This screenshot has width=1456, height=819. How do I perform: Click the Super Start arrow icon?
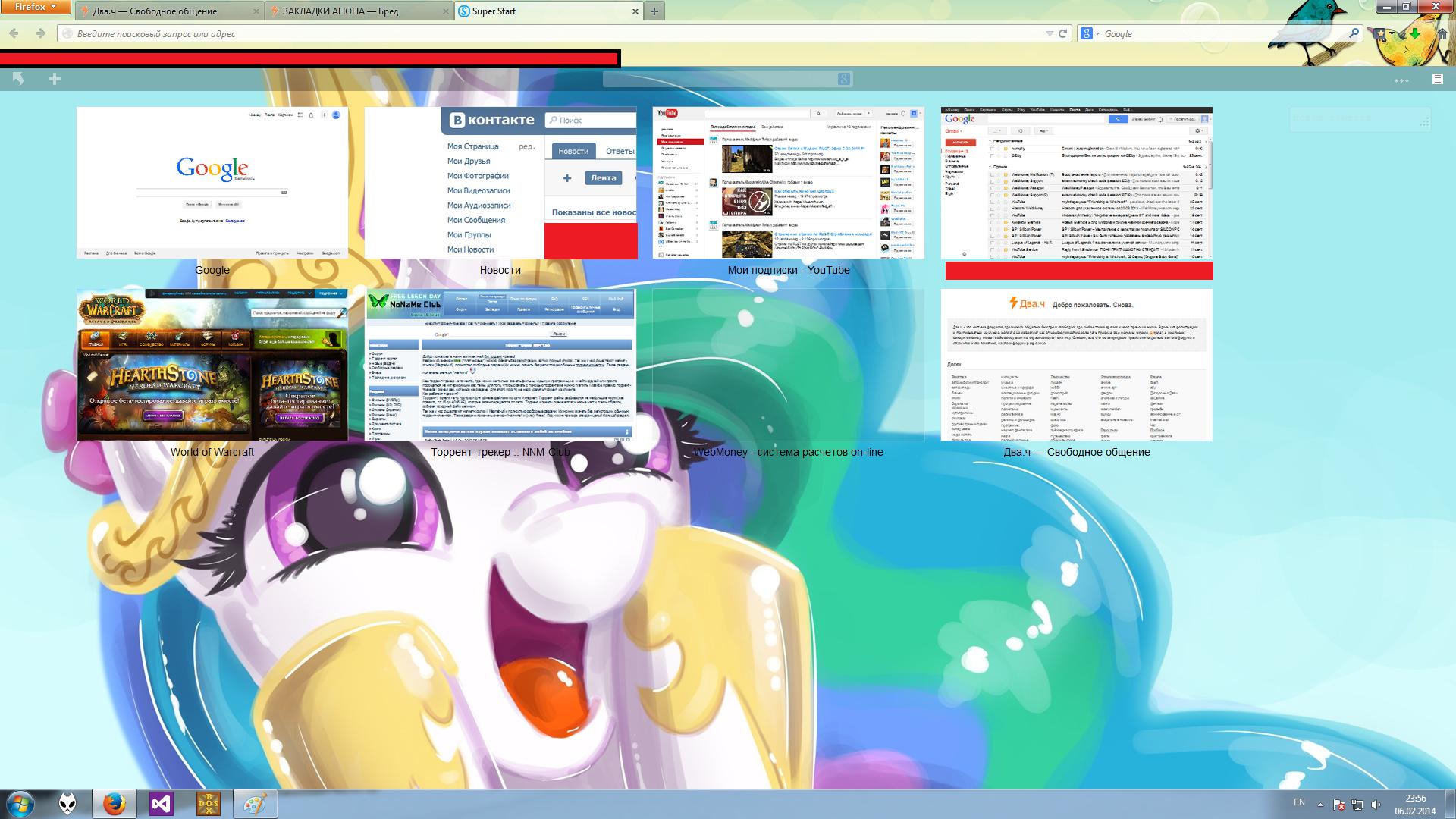pyautogui.click(x=18, y=79)
